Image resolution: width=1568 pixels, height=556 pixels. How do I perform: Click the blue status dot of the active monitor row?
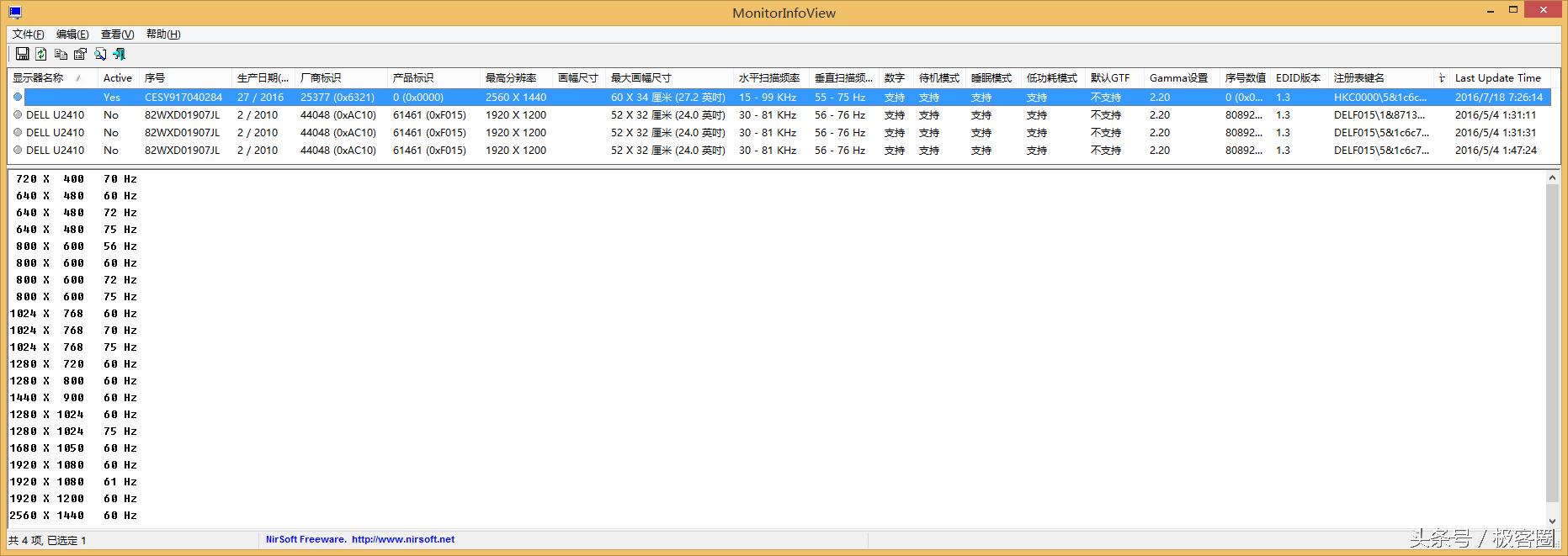pos(18,98)
